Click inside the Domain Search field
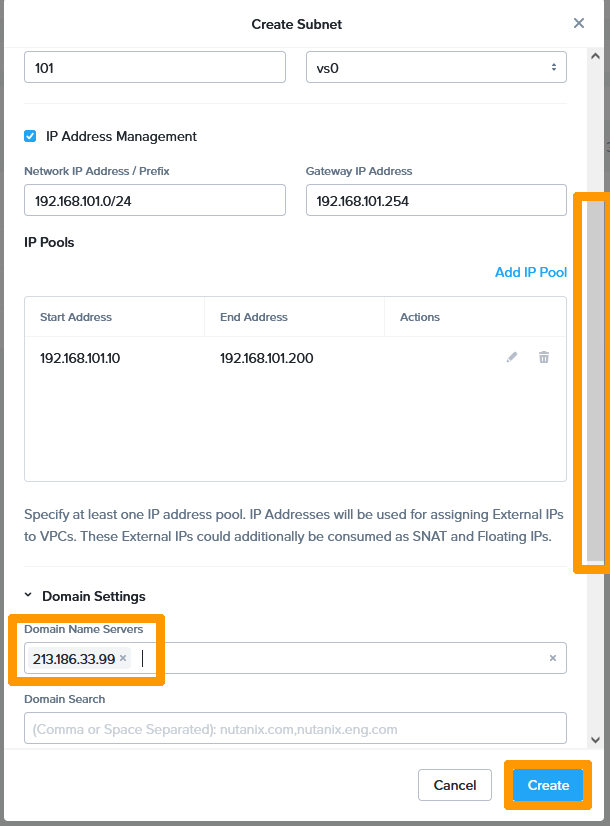Viewport: 610px width, 826px height. [297, 729]
